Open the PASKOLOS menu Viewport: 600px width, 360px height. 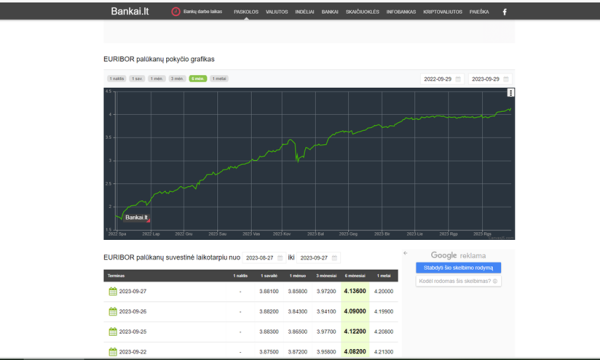246,12
